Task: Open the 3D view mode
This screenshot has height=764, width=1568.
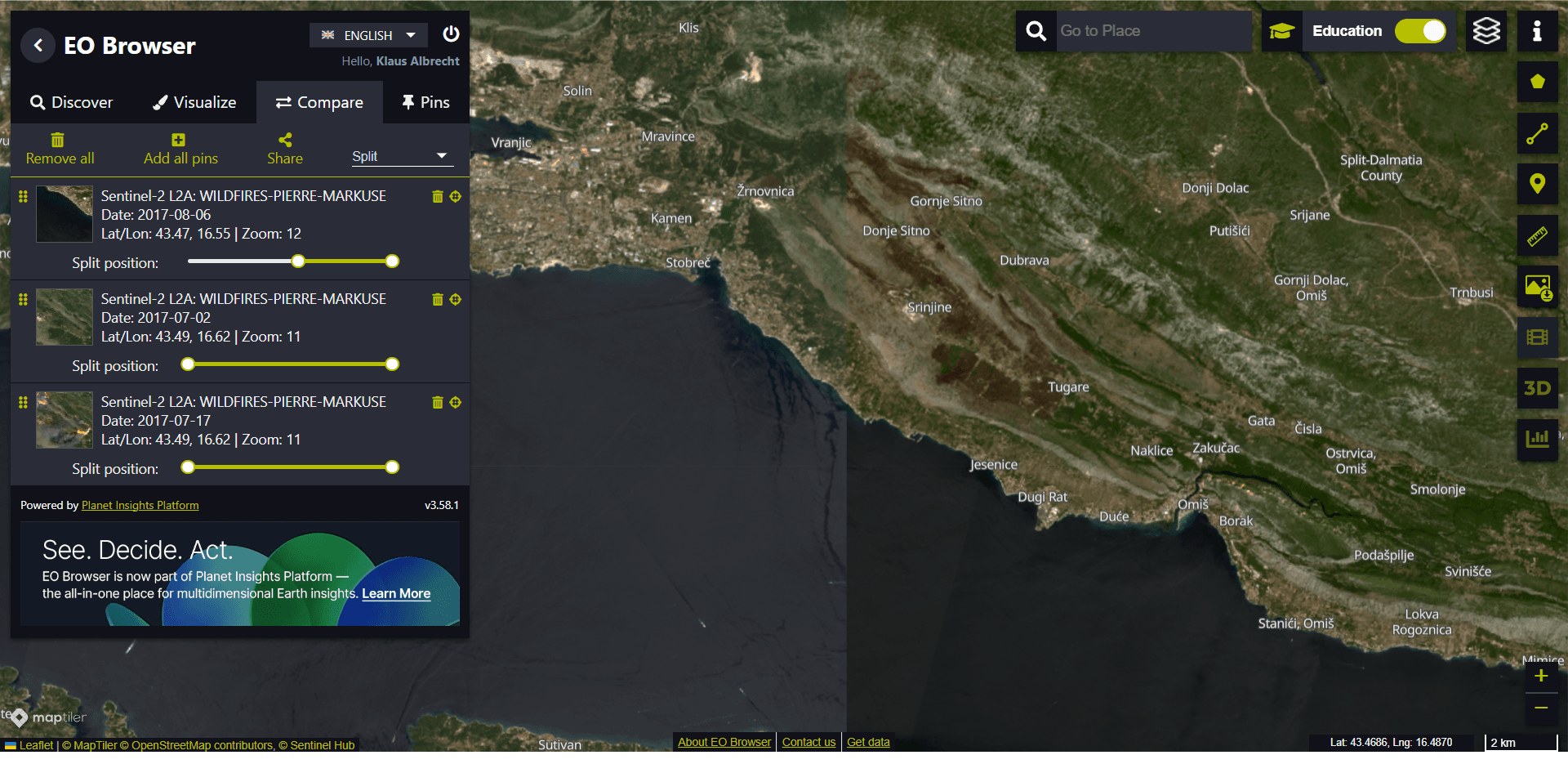Action: pyautogui.click(x=1537, y=388)
